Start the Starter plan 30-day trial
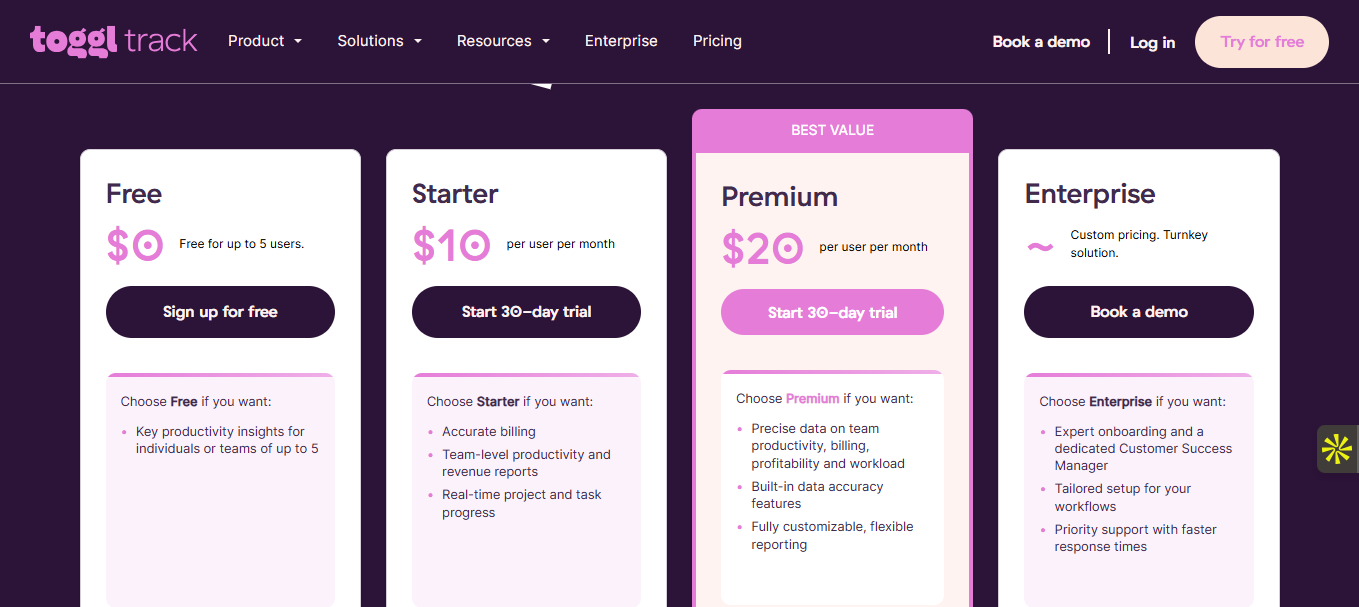 click(x=526, y=312)
